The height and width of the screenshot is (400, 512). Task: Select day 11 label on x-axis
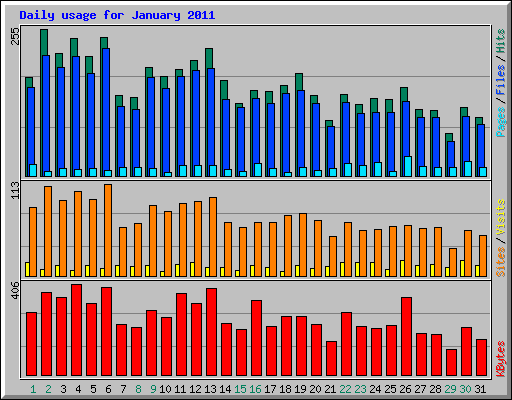coord(180,389)
